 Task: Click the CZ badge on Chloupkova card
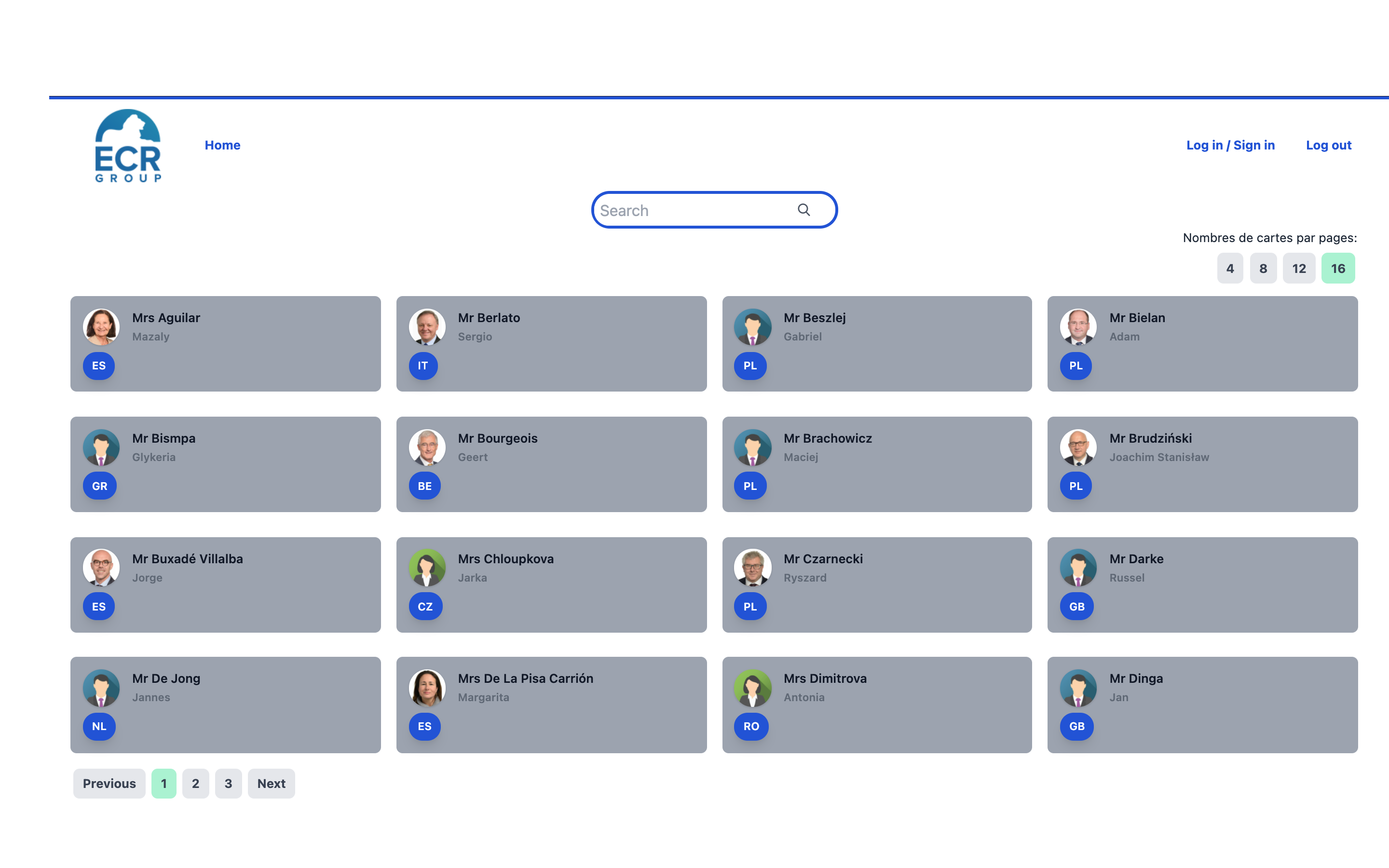(425, 607)
